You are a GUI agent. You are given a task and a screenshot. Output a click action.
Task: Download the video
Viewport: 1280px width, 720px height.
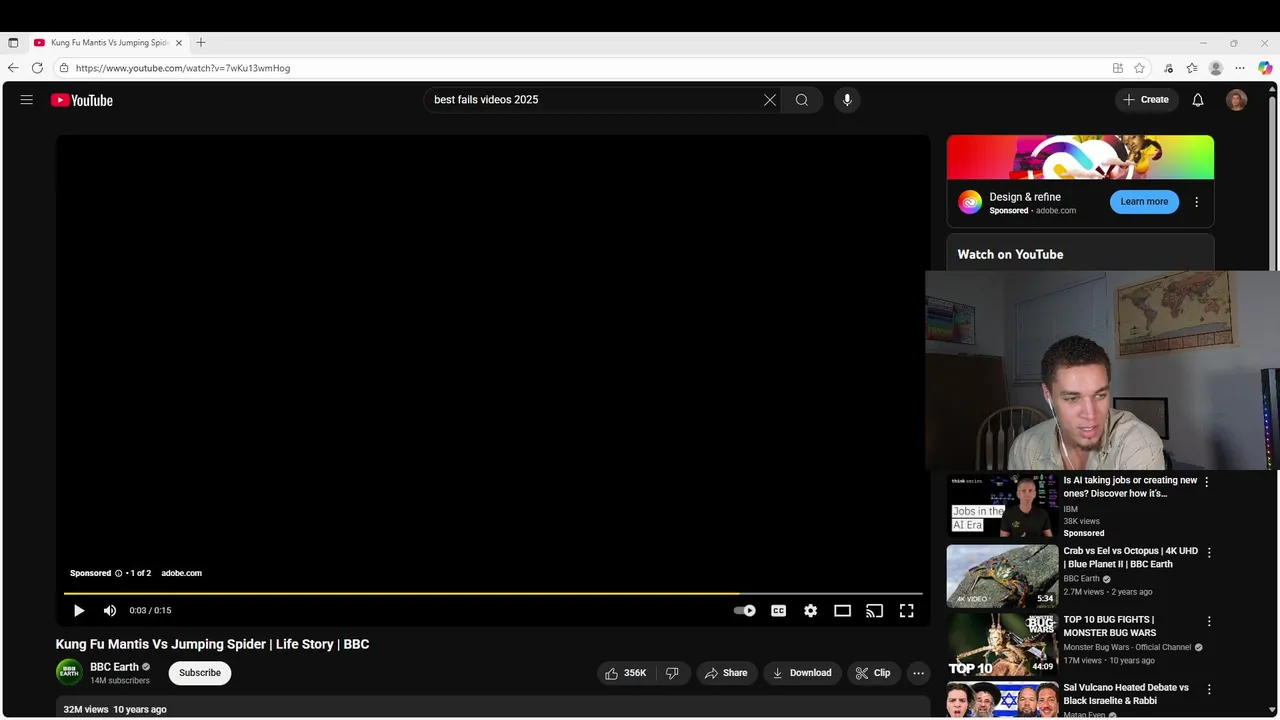(x=802, y=673)
